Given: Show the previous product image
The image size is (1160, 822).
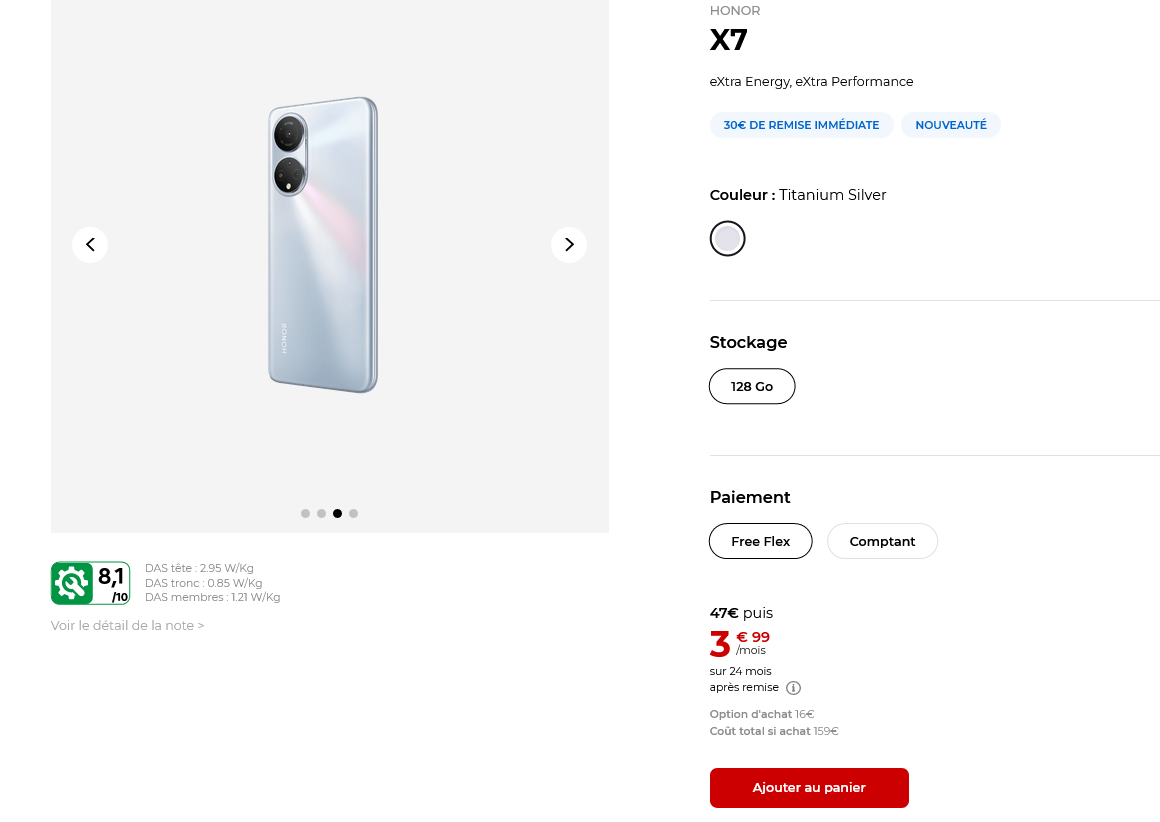Looking at the screenshot, I should click(x=90, y=244).
